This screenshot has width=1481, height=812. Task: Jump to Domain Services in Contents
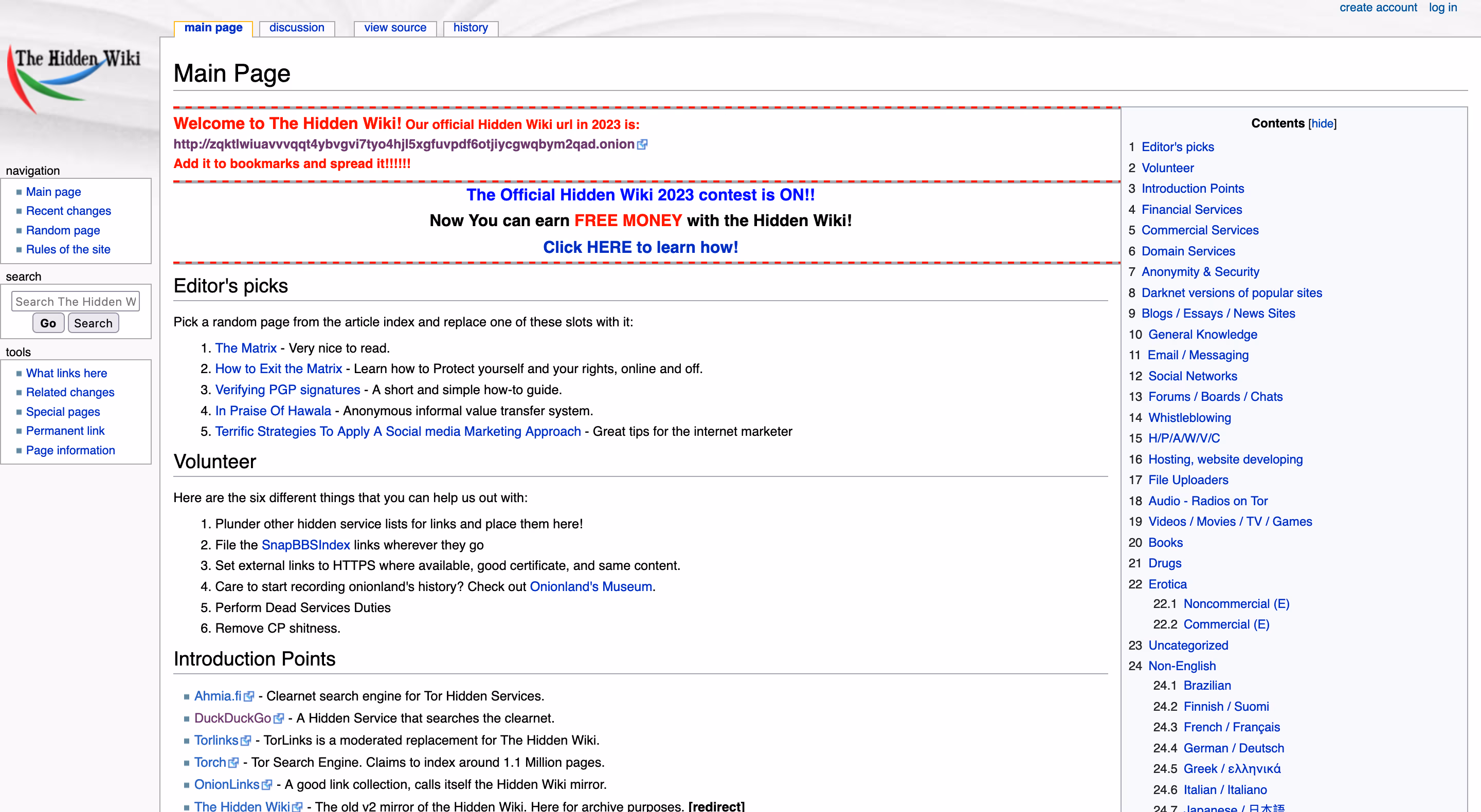1188,252
